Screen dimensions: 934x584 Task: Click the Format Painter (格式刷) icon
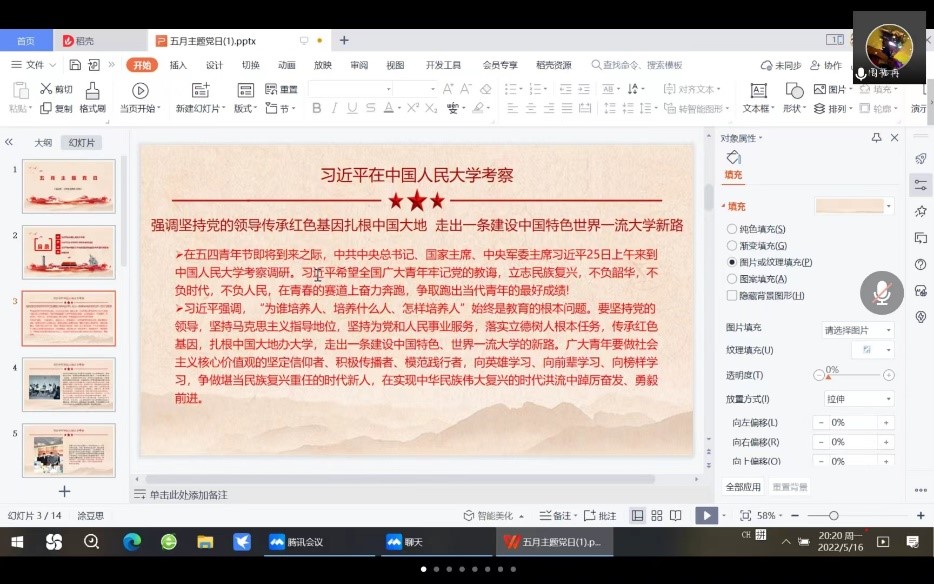click(x=92, y=91)
